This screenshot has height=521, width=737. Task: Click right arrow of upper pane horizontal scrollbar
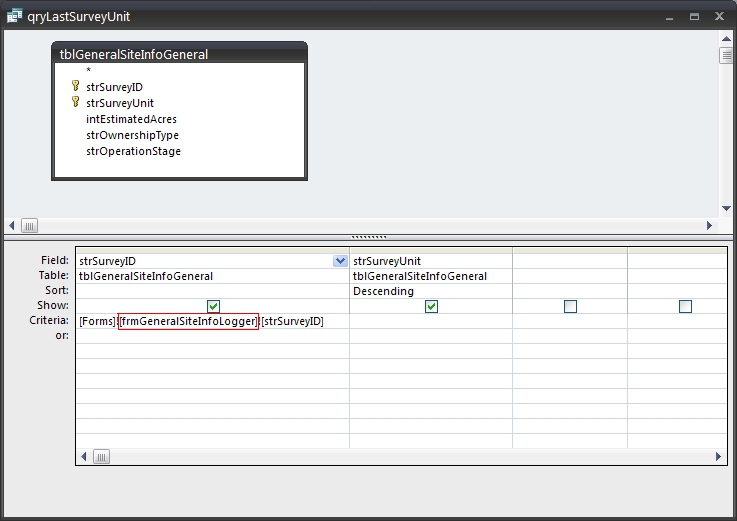pos(709,226)
